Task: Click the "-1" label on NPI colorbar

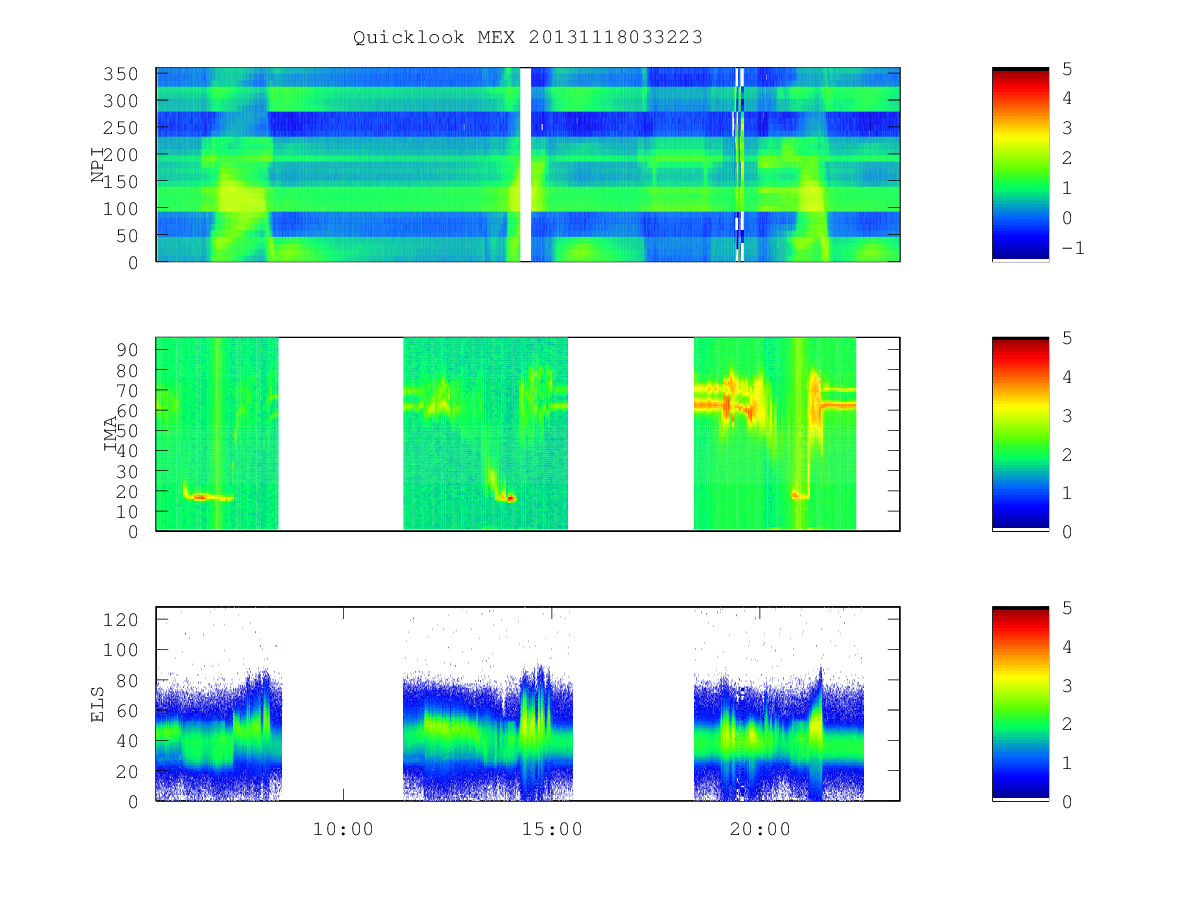Action: click(x=1072, y=248)
